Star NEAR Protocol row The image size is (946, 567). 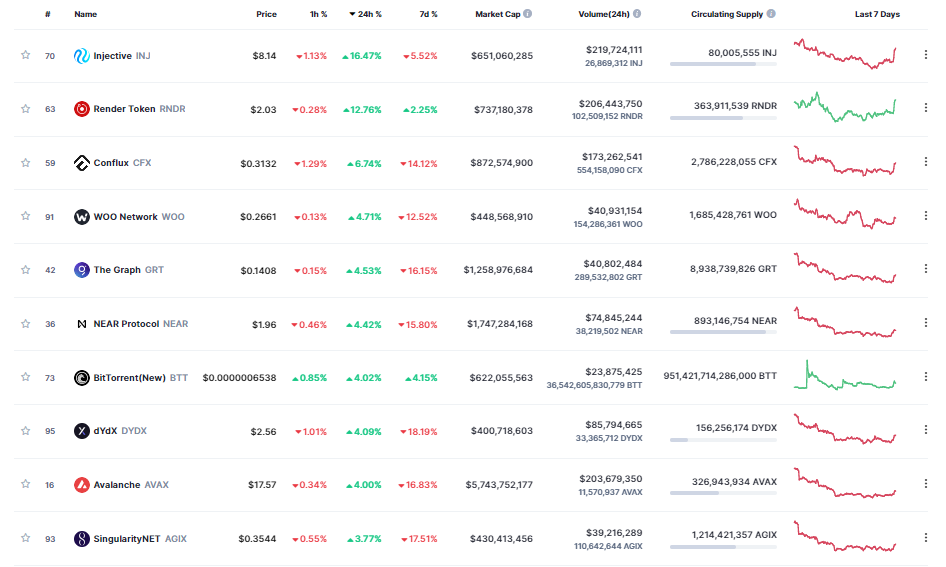(x=25, y=323)
